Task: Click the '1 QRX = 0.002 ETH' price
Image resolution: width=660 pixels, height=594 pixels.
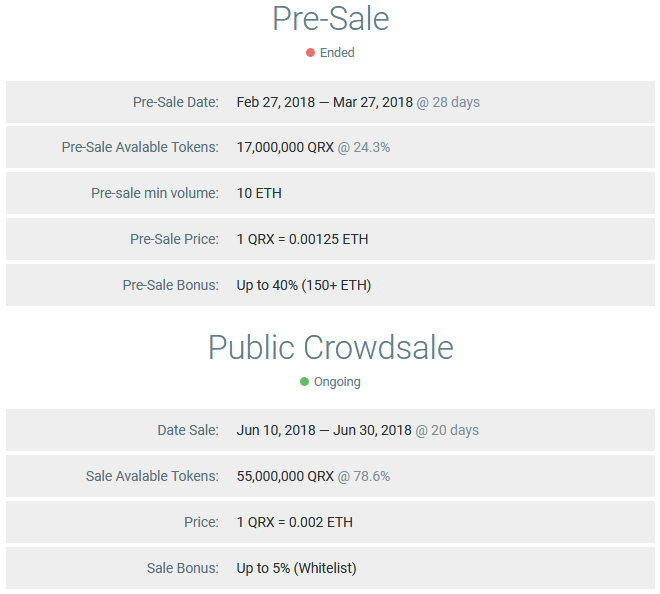Action: point(294,523)
